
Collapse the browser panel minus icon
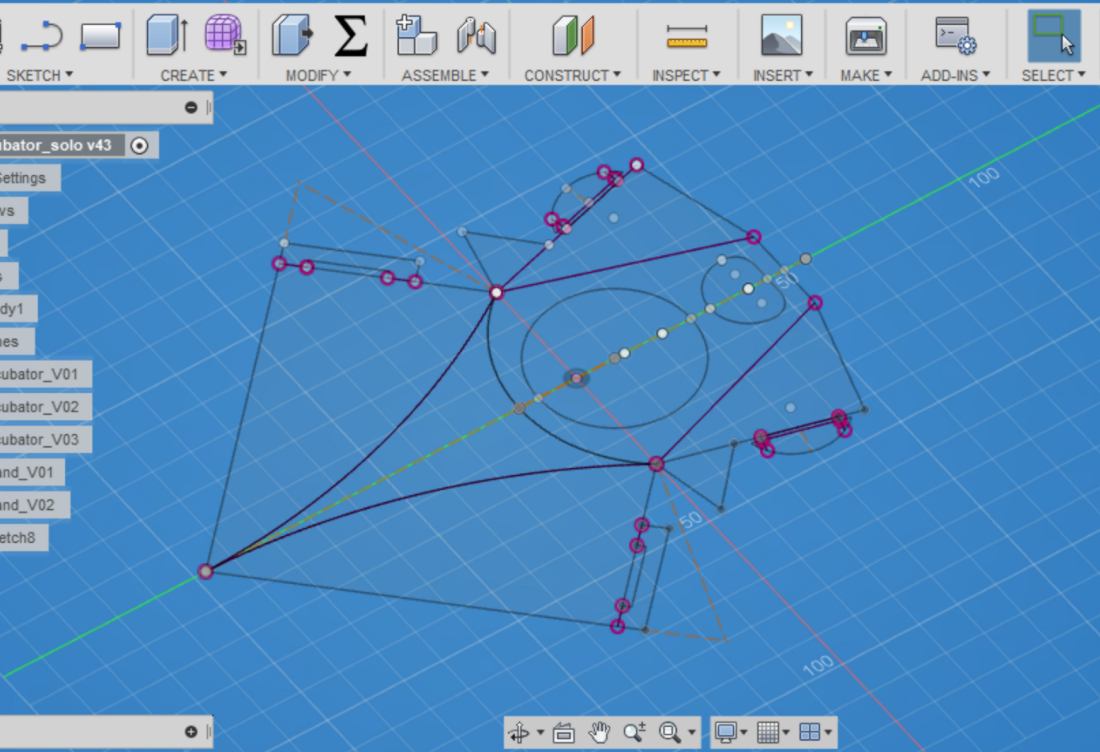[191, 107]
